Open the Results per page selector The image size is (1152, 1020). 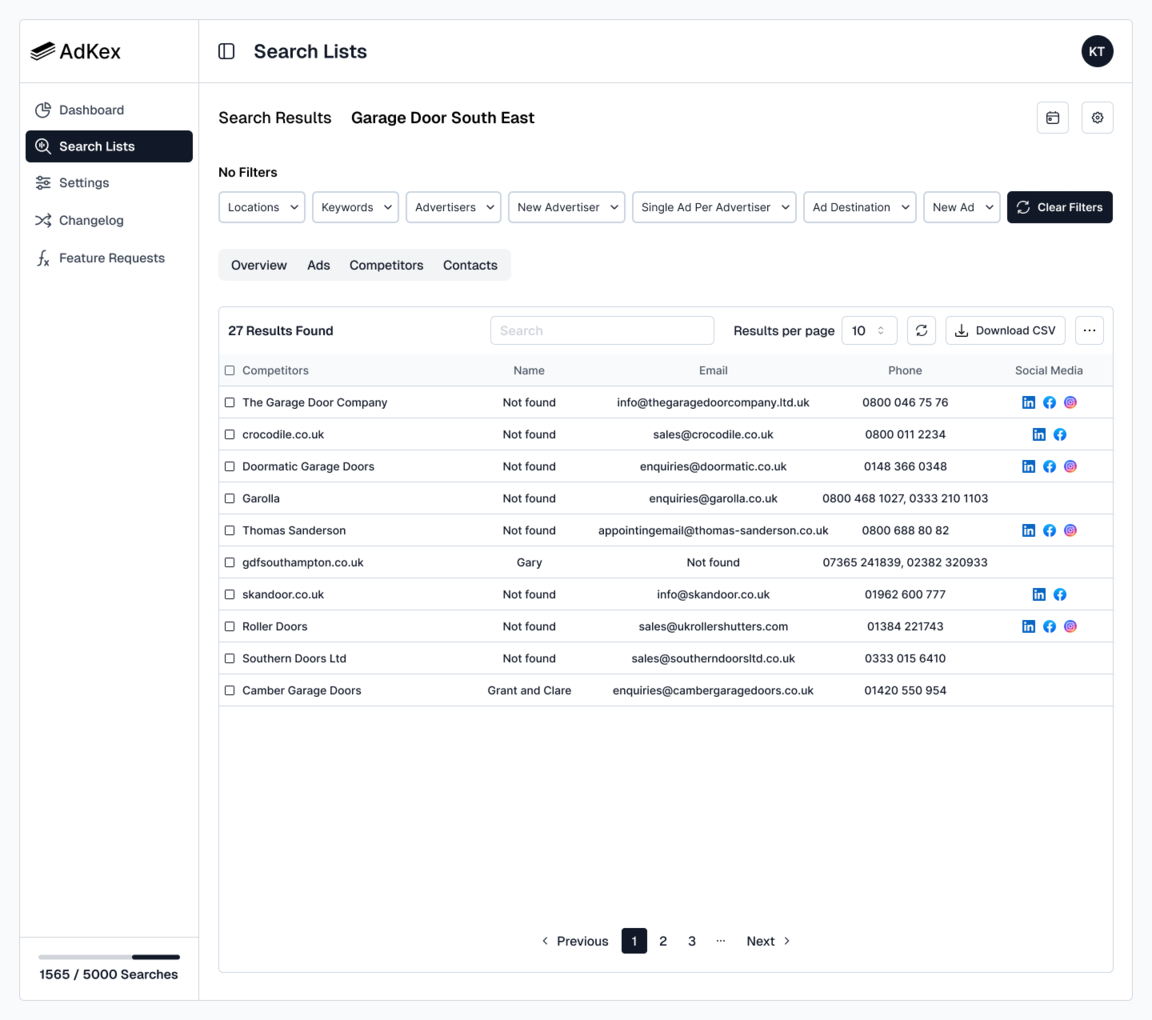(x=869, y=330)
